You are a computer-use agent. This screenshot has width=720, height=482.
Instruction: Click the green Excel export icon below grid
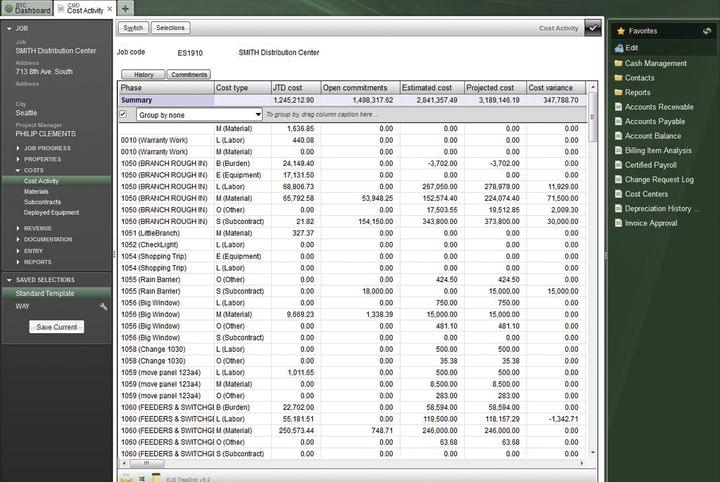(141, 478)
